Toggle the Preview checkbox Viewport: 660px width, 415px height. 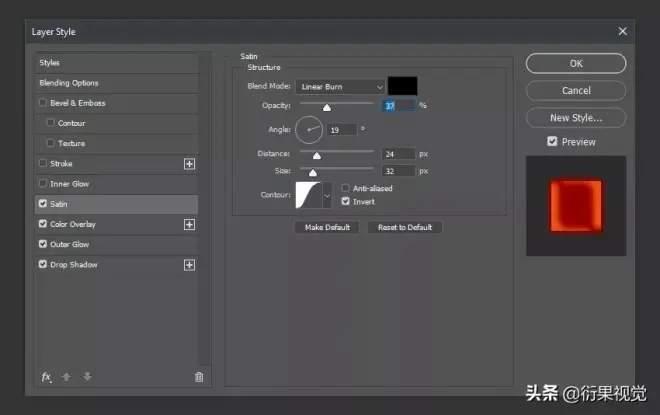(552, 141)
